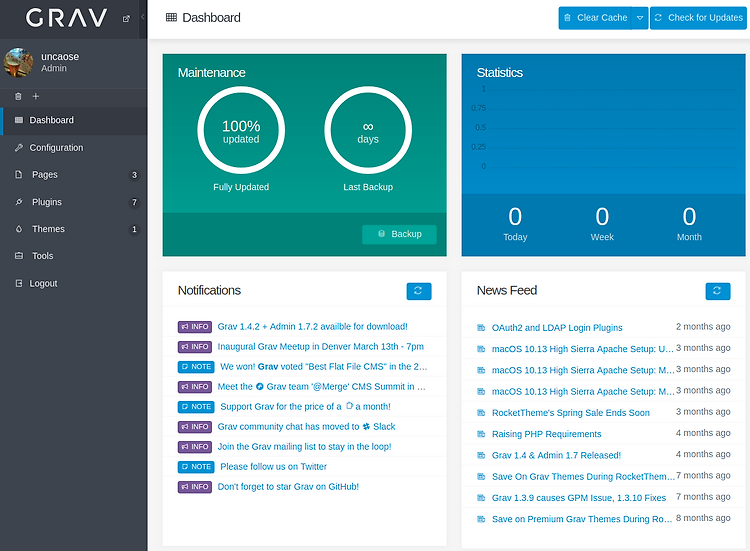Click feed icon beside RocketTheme's Spring Sale

click(481, 413)
